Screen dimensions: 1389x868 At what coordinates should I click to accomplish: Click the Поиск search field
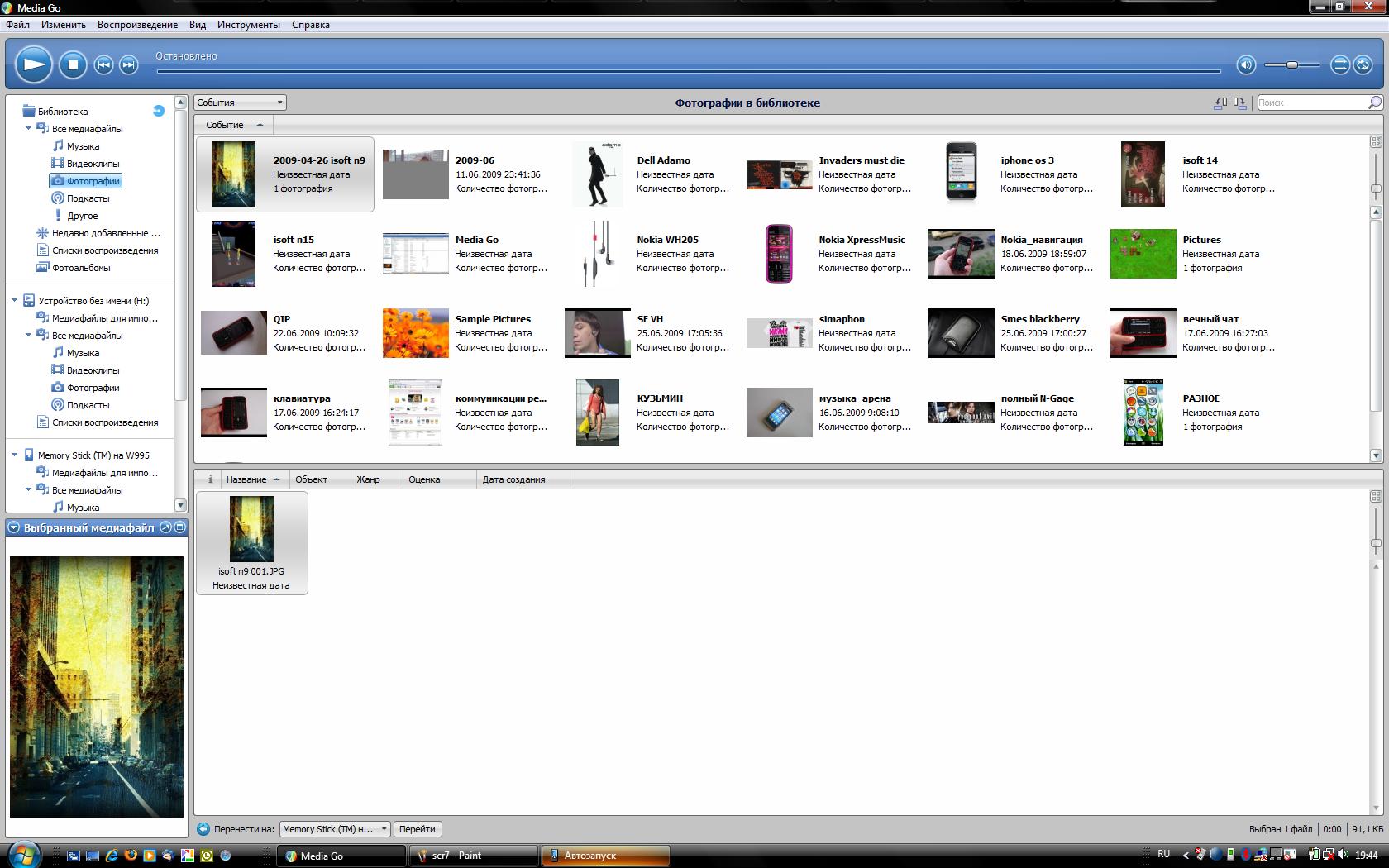click(1312, 103)
